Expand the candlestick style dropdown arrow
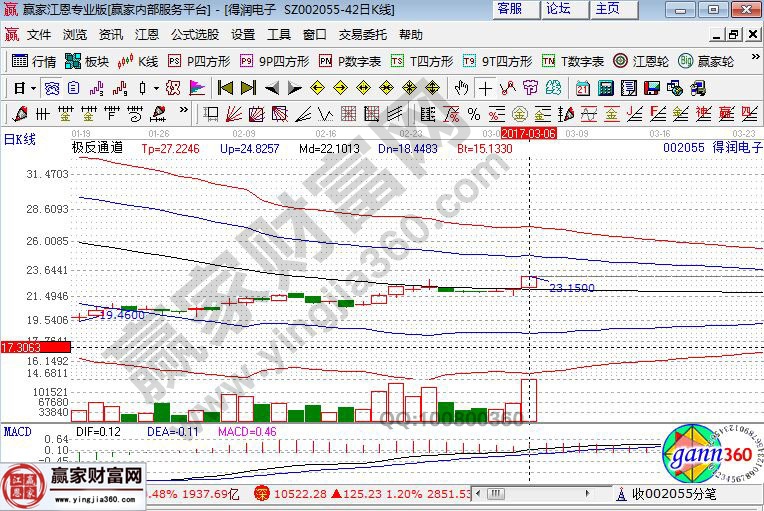The height and width of the screenshot is (511, 764). (x=156, y=89)
